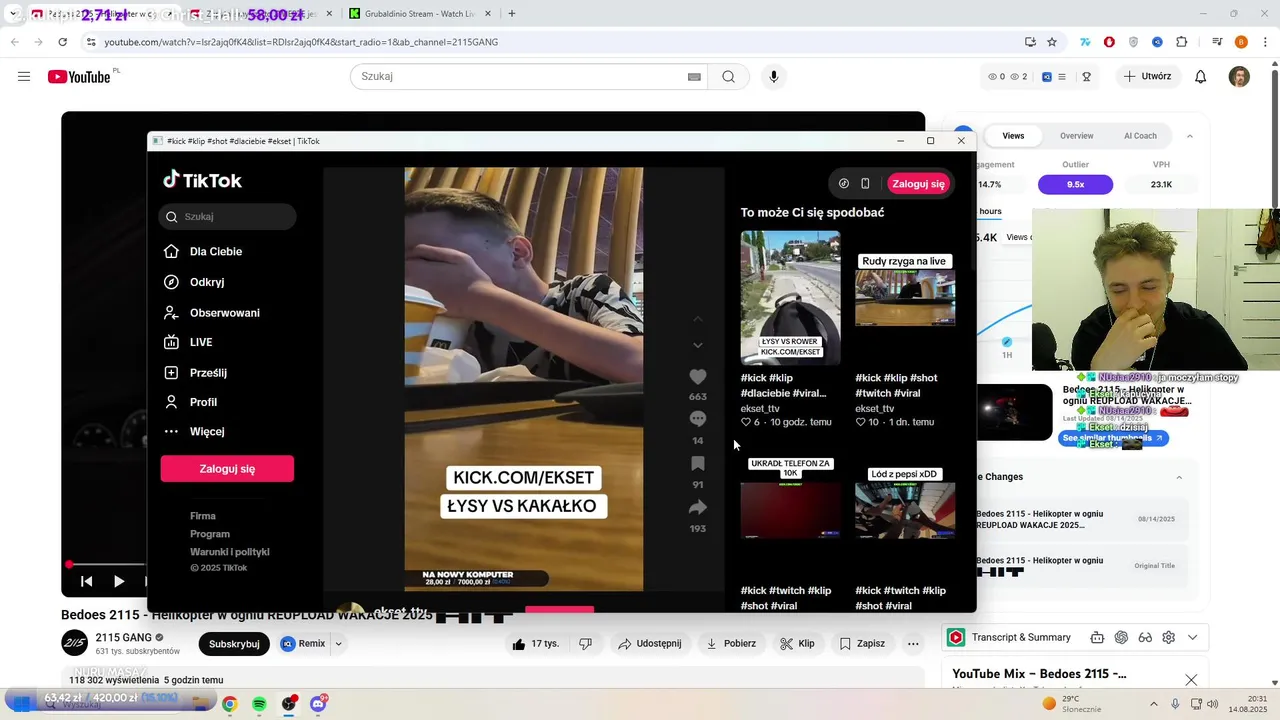Image resolution: width=1280 pixels, height=720 pixels.
Task: Open Chrome extensions puzzle icon
Action: coord(1181,42)
